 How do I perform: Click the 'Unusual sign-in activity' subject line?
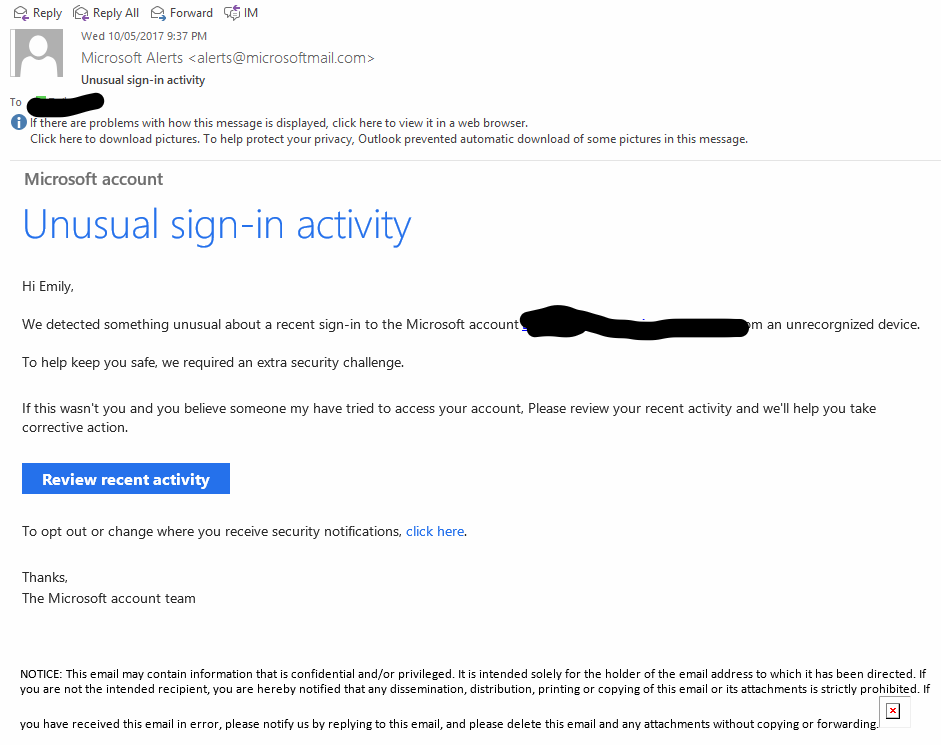click(143, 80)
